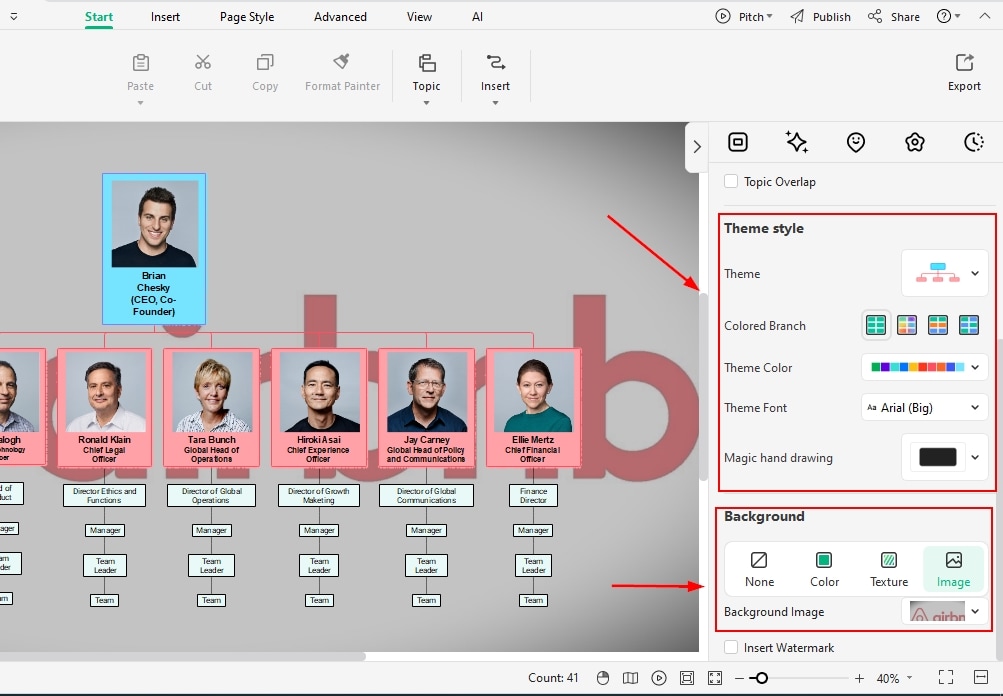
Task: Start presentation from status bar play icon
Action: click(x=659, y=678)
